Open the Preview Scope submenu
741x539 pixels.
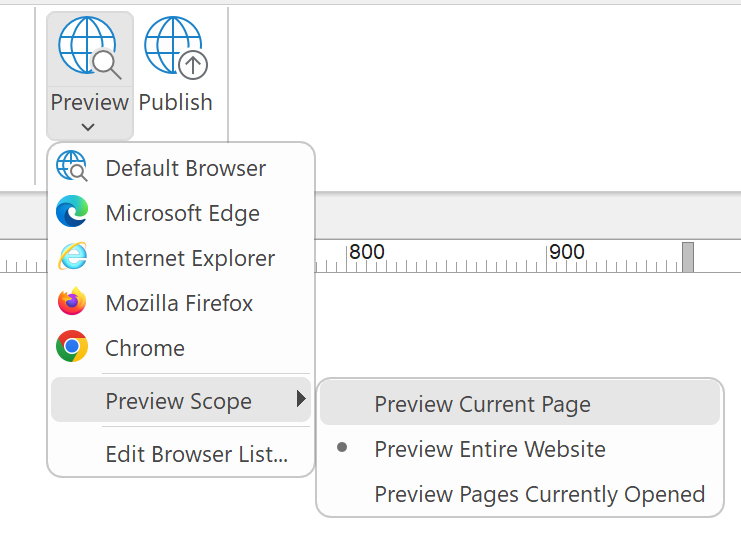click(x=181, y=401)
